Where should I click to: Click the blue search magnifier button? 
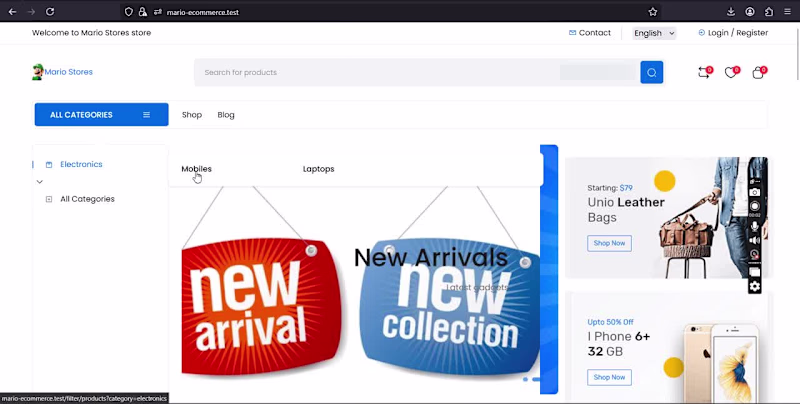point(652,72)
